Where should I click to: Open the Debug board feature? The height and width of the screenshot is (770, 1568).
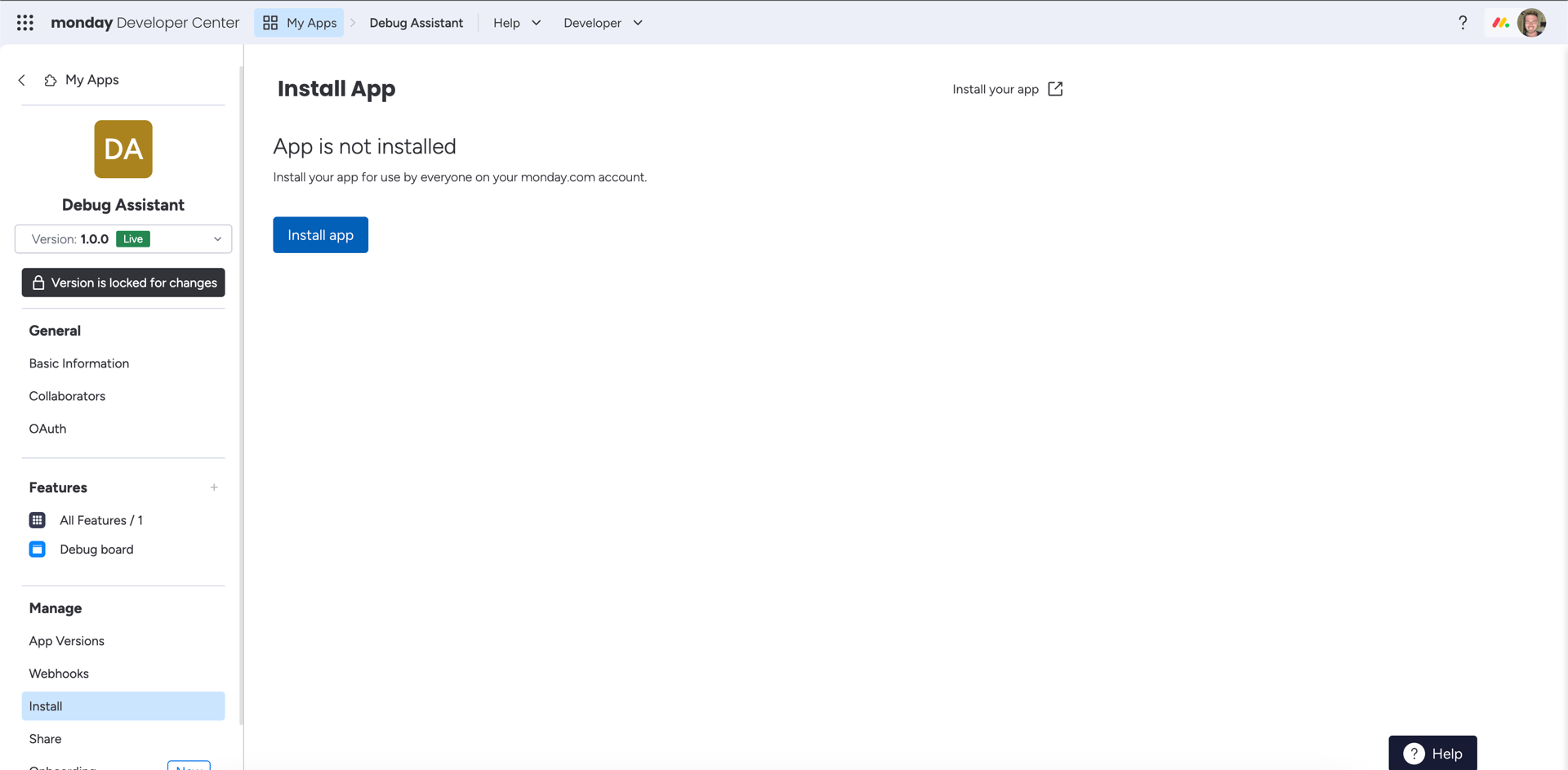(96, 550)
